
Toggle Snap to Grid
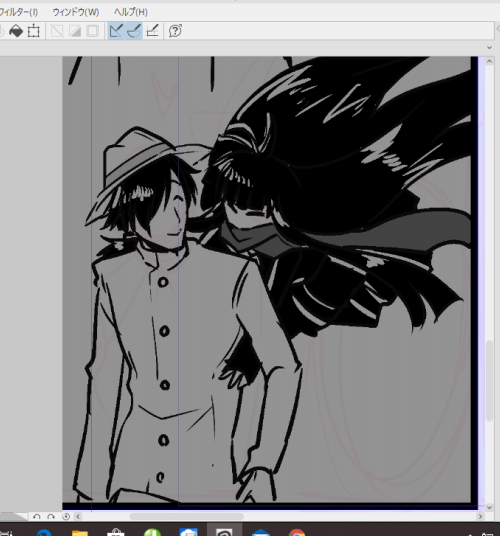pyautogui.click(x=152, y=31)
